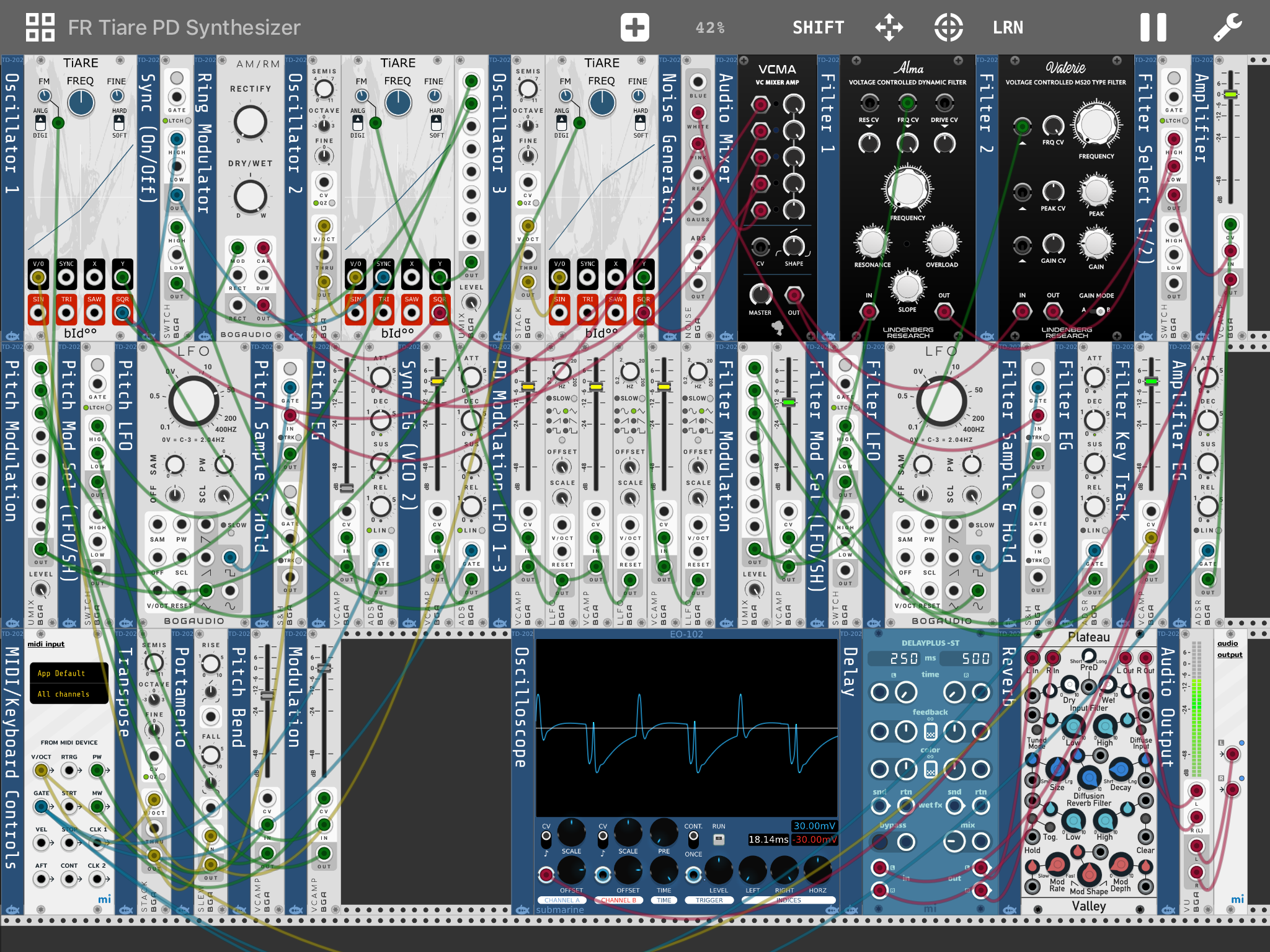
Task: Open the All channels MIDI selector
Action: (x=69, y=694)
